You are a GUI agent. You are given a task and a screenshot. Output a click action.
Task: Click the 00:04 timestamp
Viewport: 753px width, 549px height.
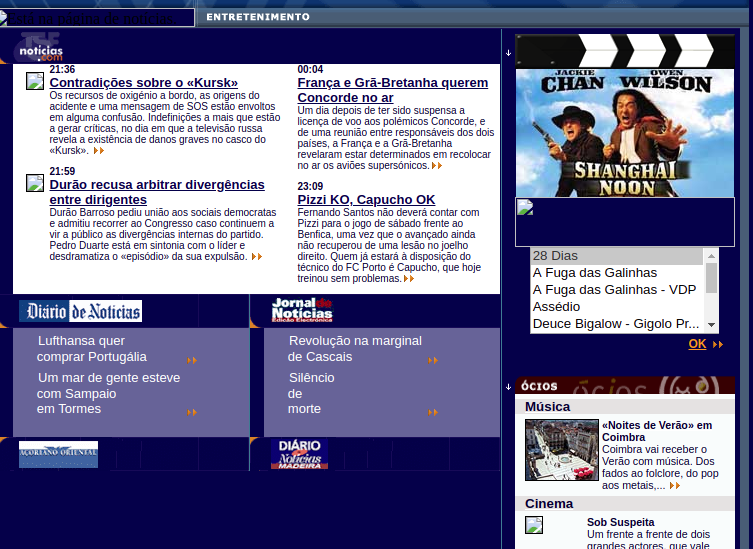(310, 69)
